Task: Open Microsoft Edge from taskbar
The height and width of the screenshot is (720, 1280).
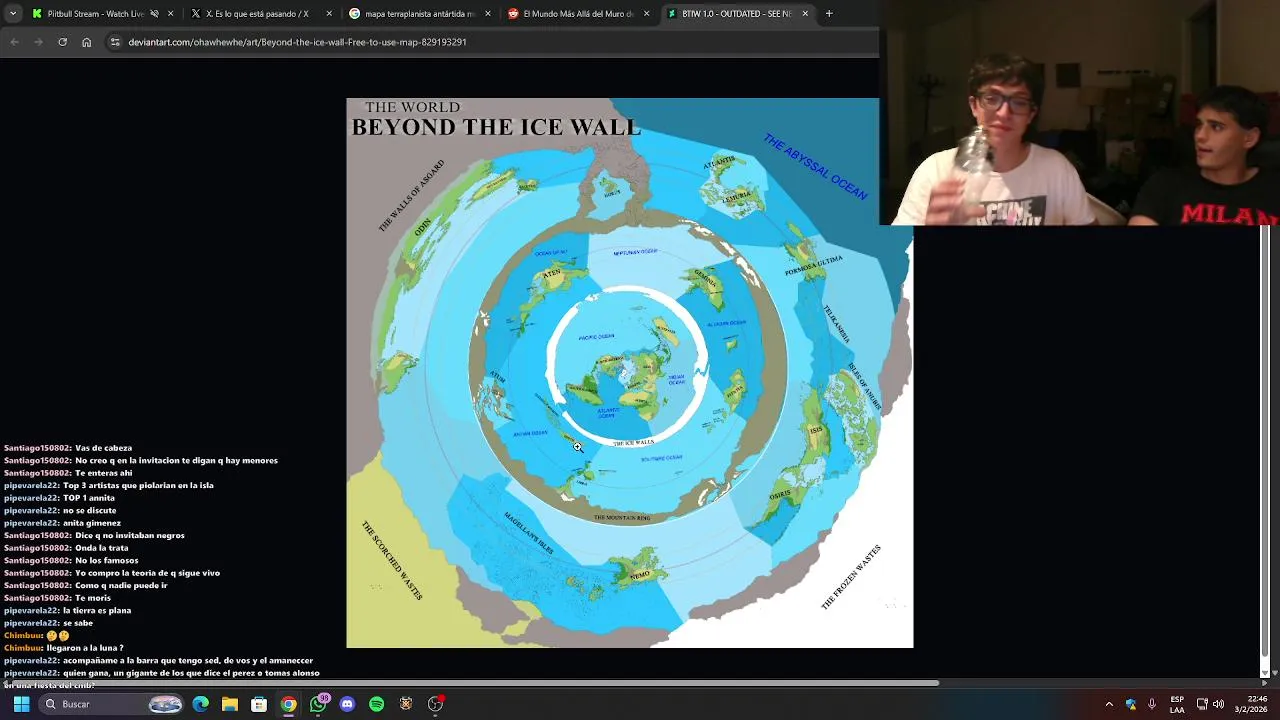Action: click(x=201, y=704)
